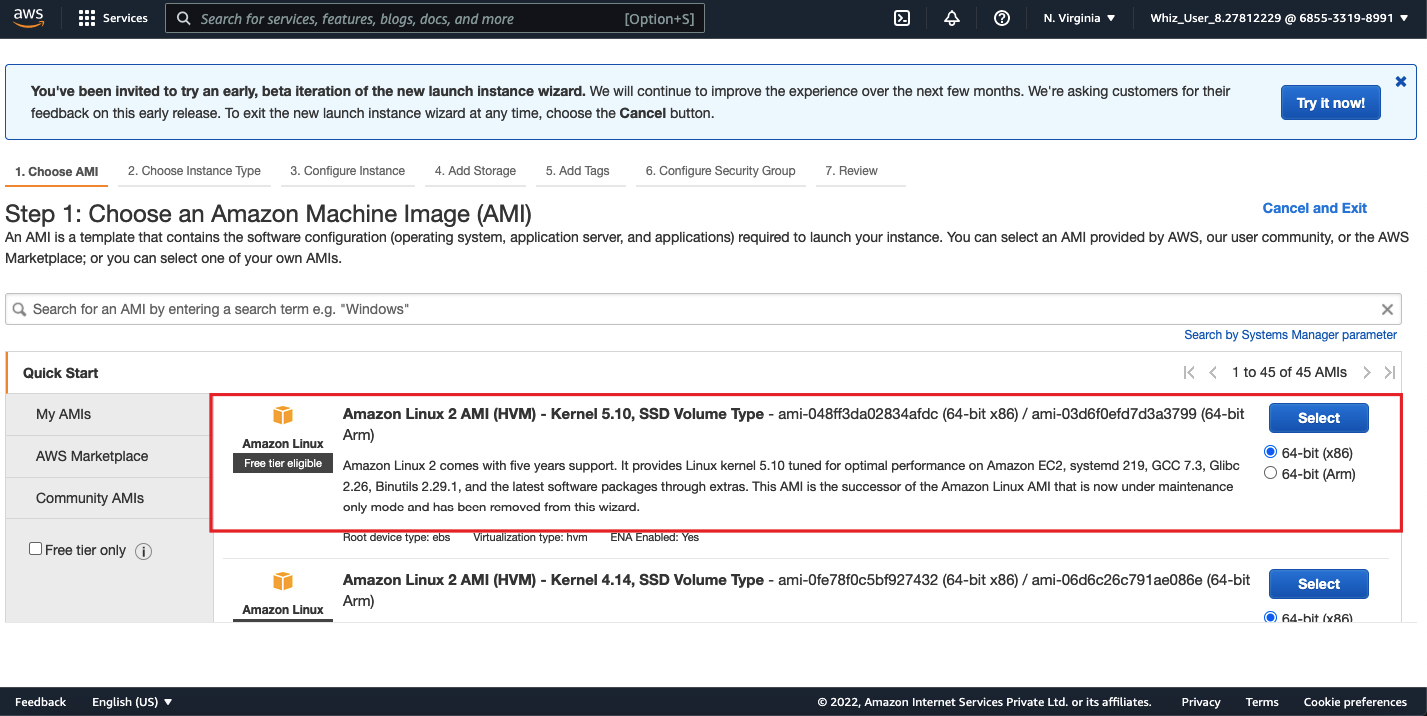
Task: Go to Configure Instance step
Action: [x=348, y=171]
